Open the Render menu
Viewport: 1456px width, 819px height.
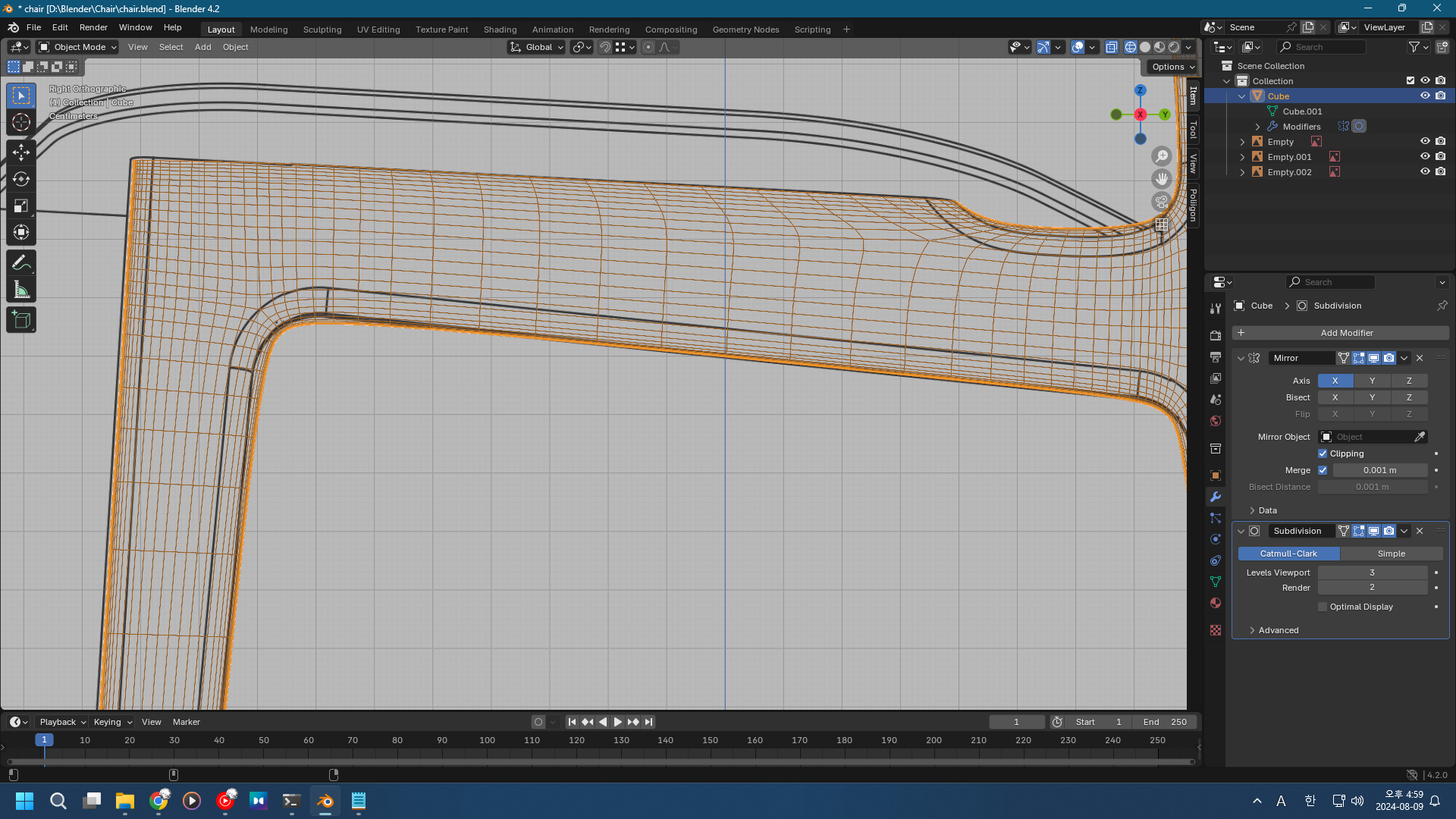click(x=93, y=27)
